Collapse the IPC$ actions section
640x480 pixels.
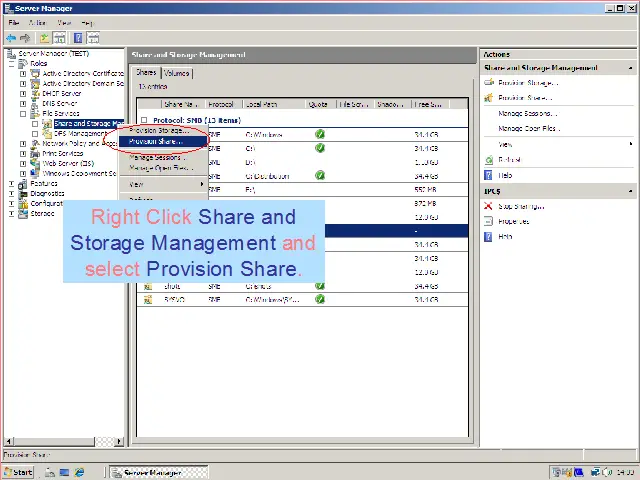(x=631, y=191)
